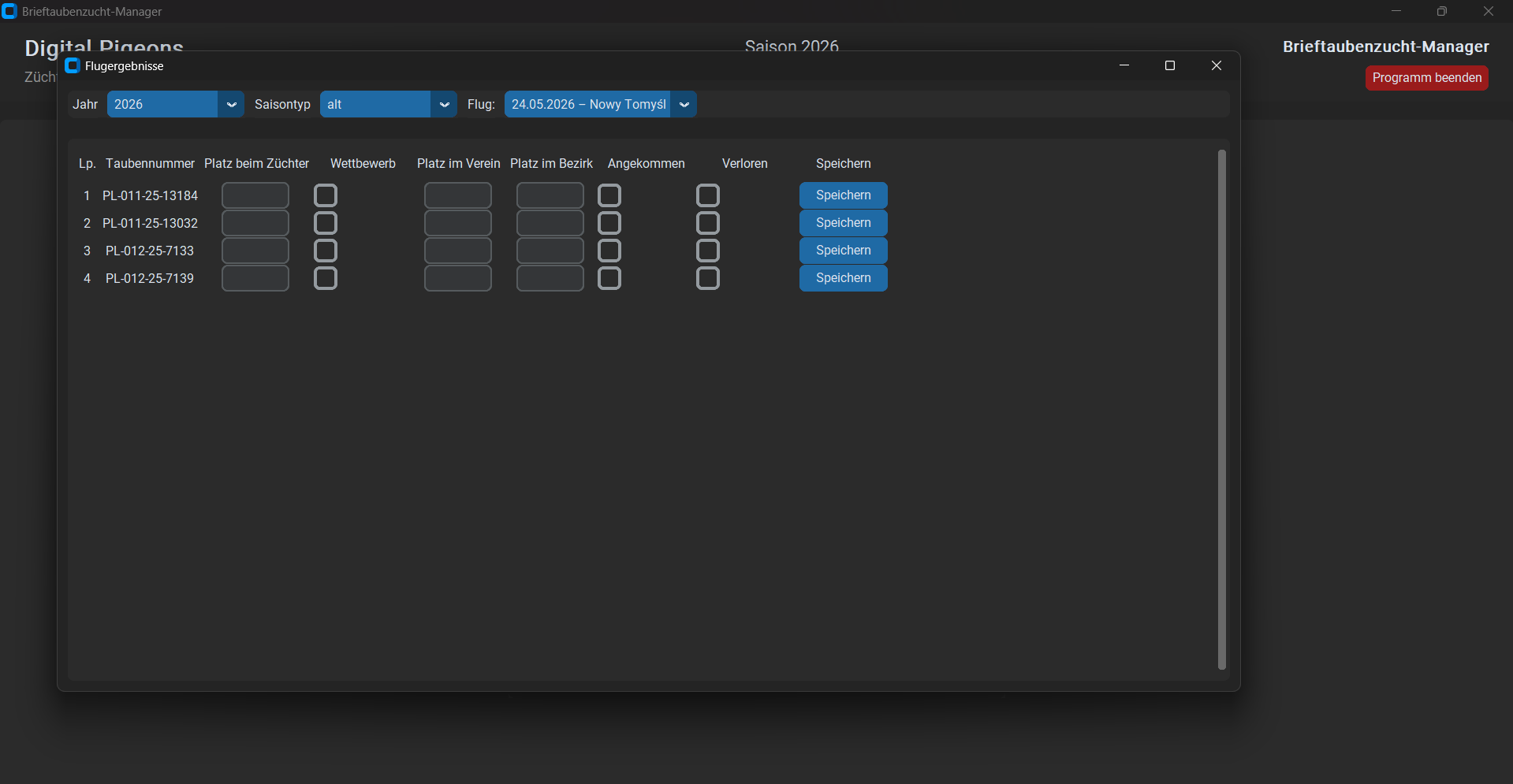Mark PL-011-25-13184 as Angekommen
Viewport: 1513px width, 784px height.
(x=609, y=195)
